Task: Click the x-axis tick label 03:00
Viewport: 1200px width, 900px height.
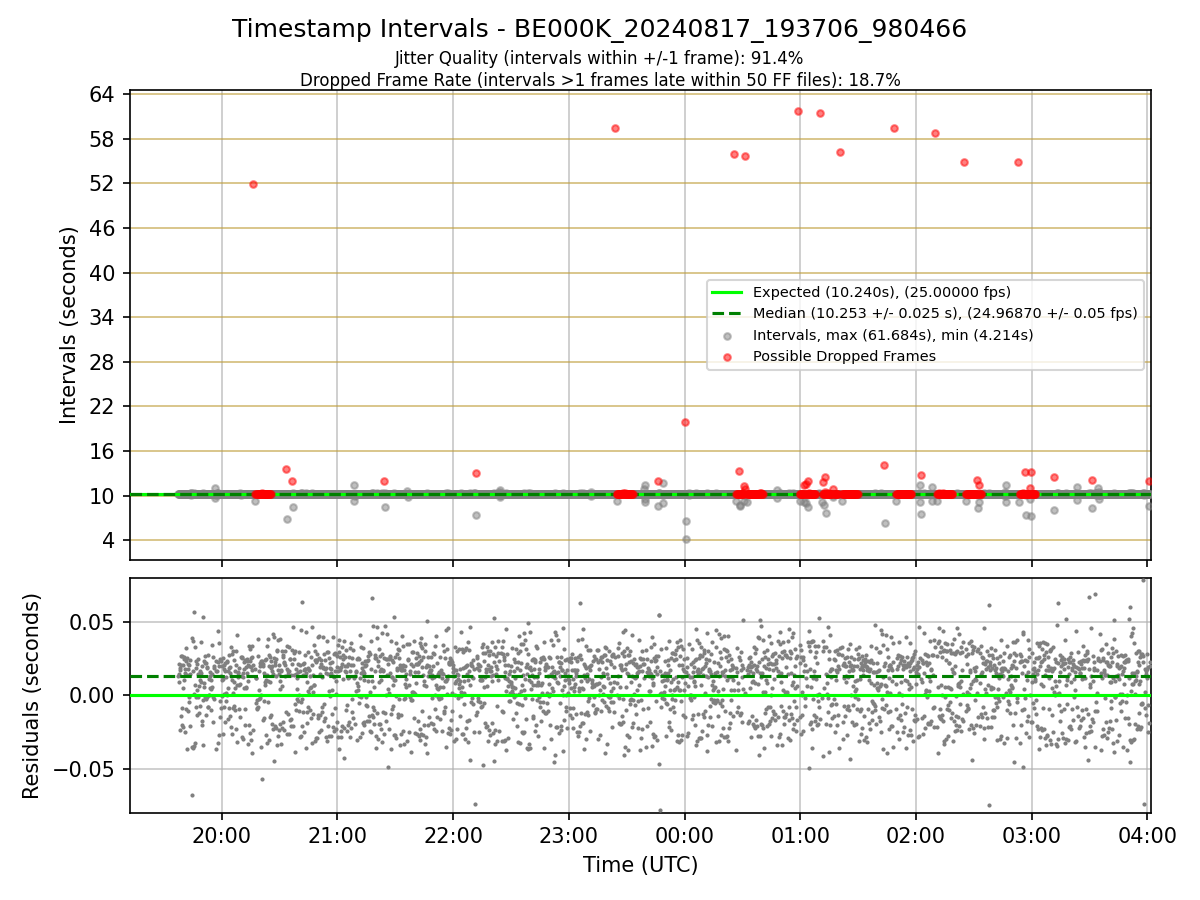Action: (x=1032, y=835)
